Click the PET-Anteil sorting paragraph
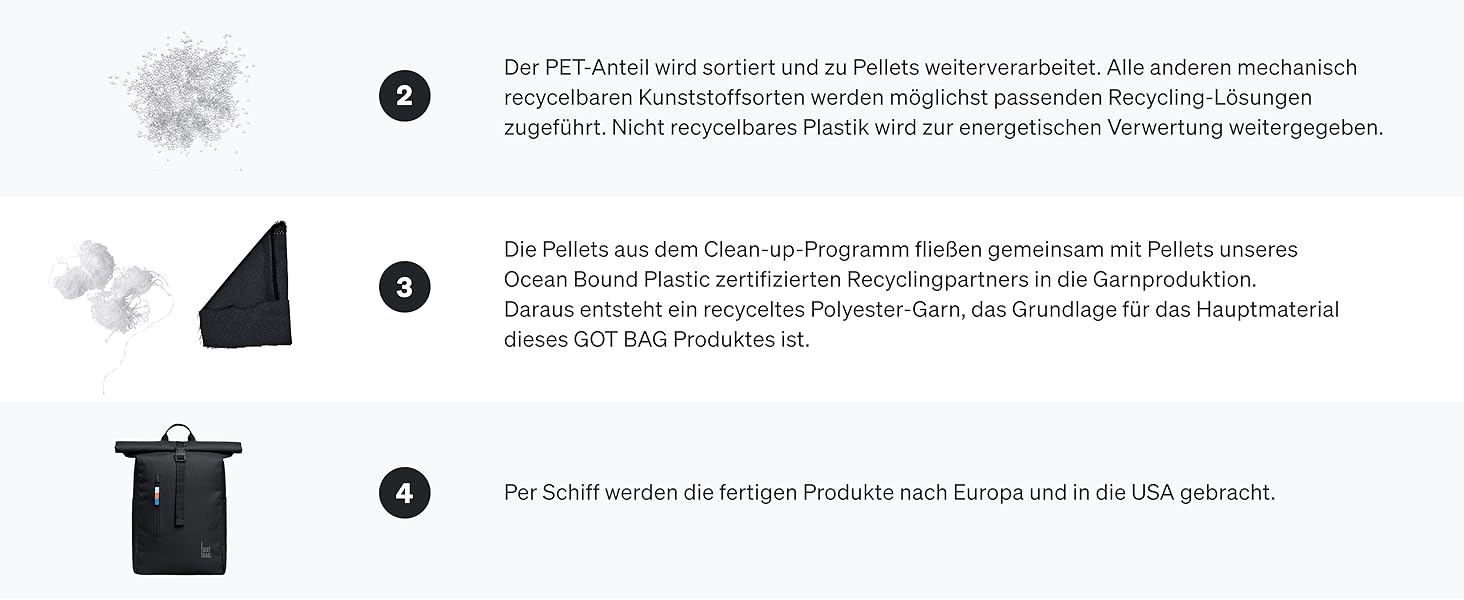 [x=943, y=97]
